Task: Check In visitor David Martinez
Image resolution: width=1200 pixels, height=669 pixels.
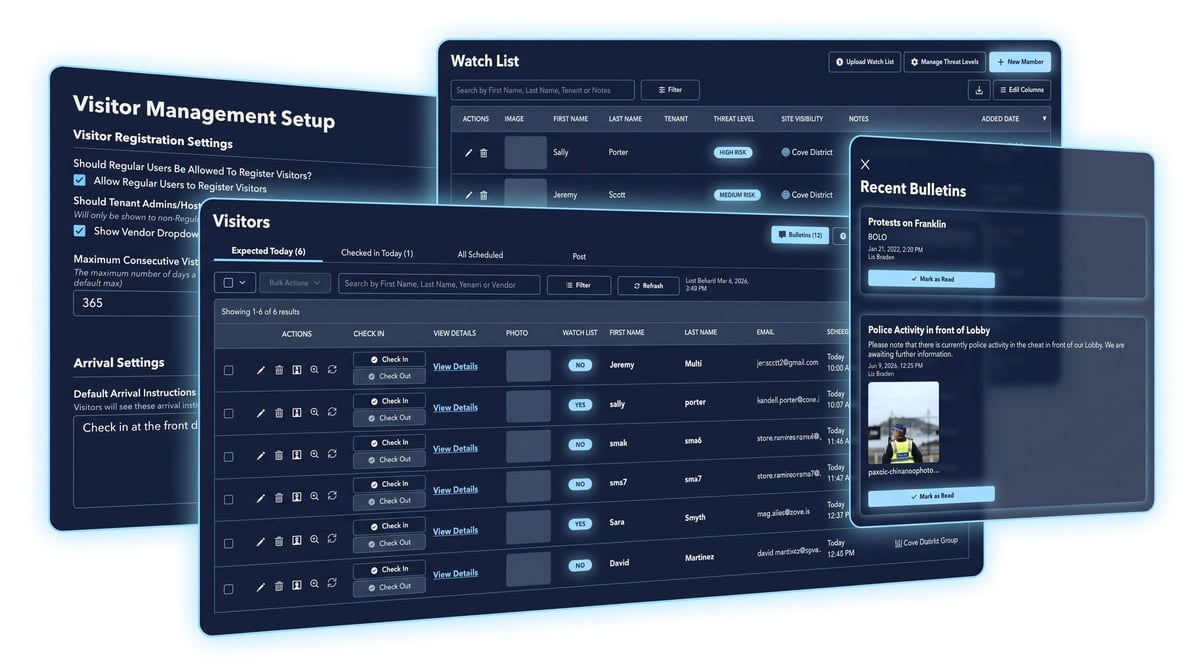Action: click(389, 569)
